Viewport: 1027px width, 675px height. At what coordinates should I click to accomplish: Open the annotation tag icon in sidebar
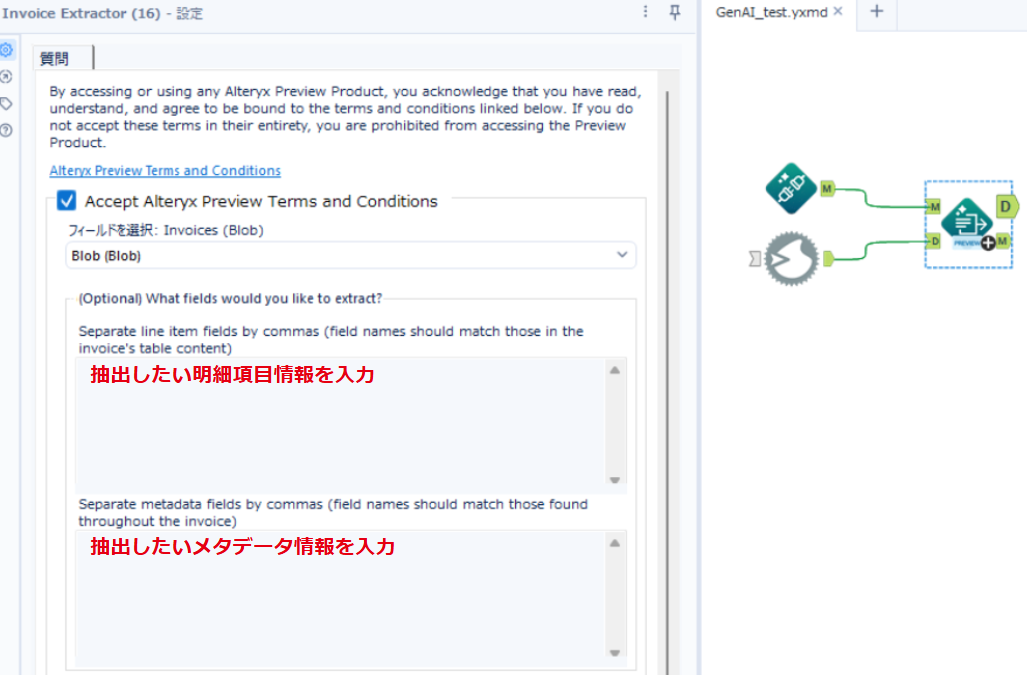pos(7,103)
